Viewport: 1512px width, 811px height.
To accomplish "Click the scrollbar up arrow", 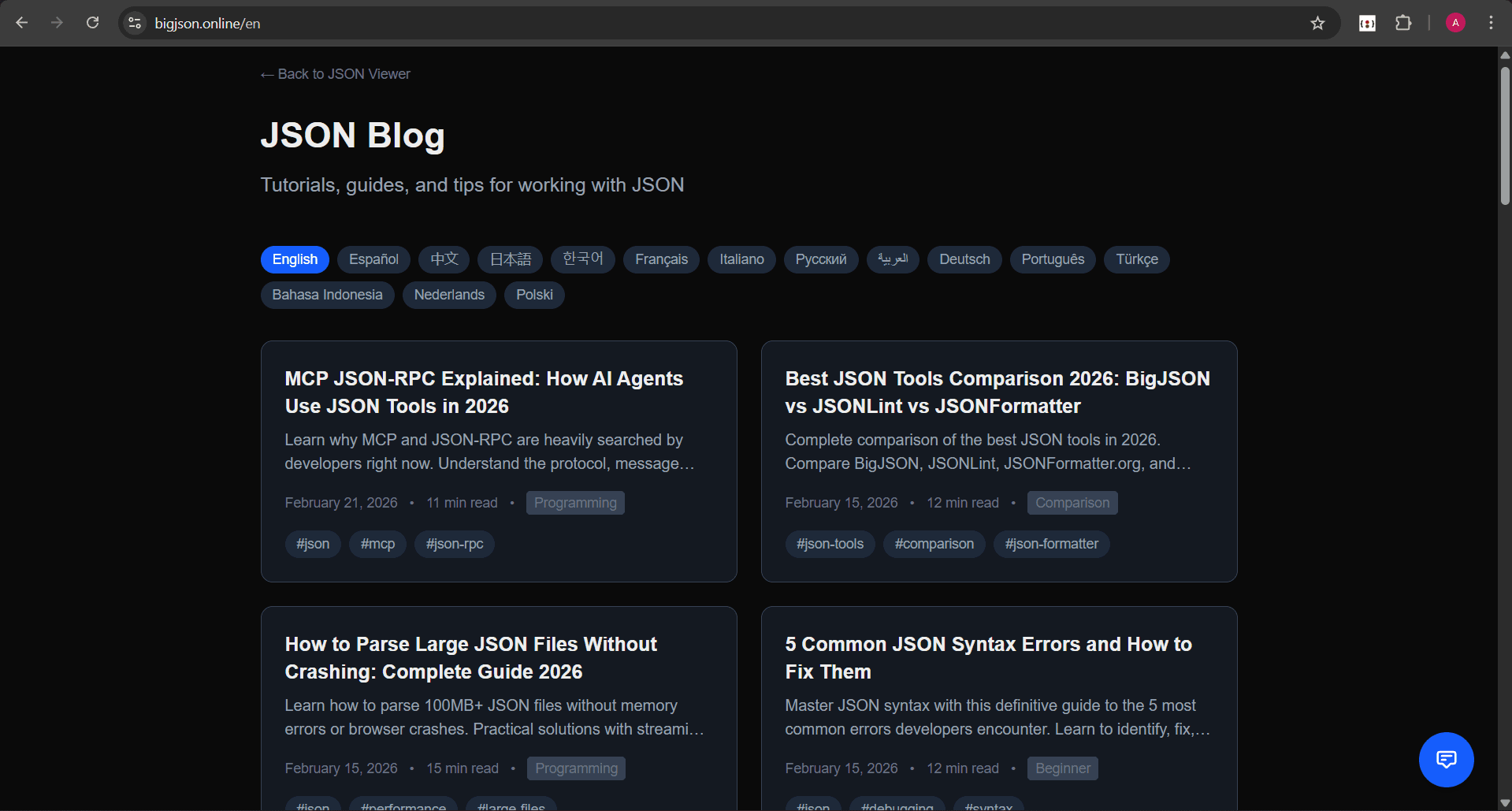I will tap(1505, 54).
